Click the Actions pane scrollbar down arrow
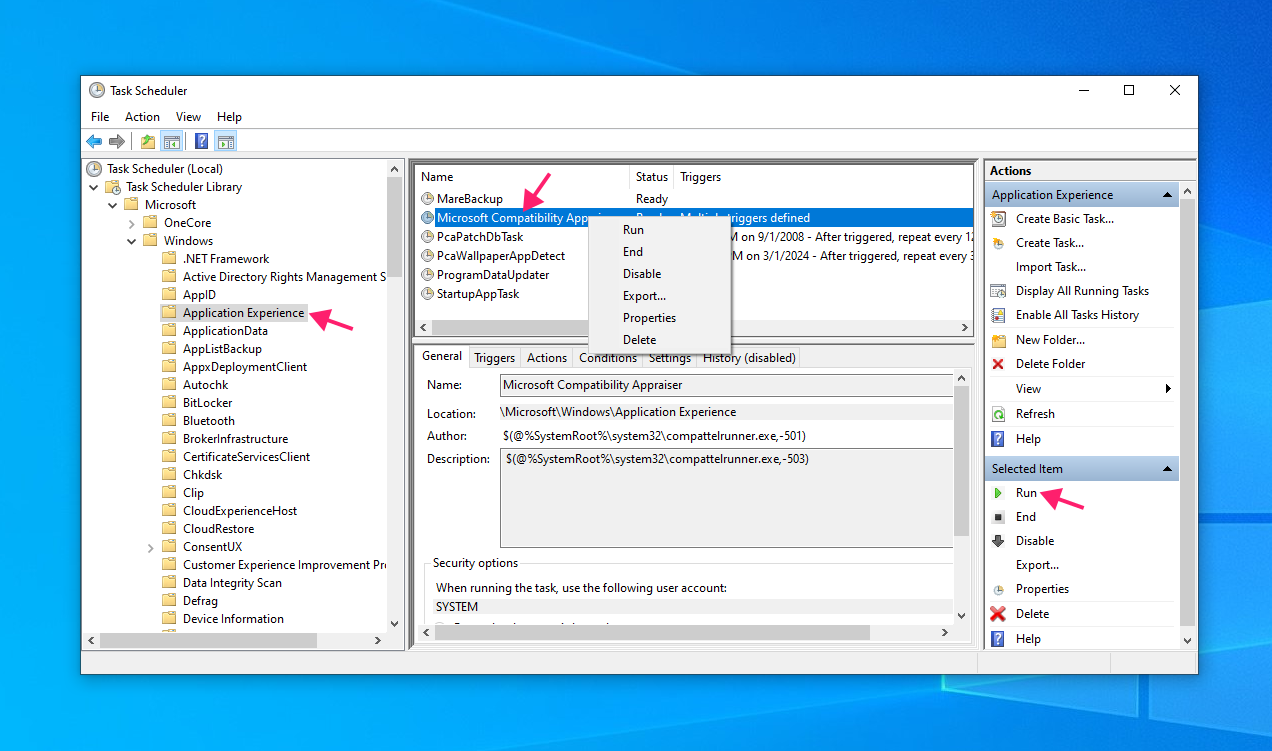Image resolution: width=1272 pixels, height=751 pixels. click(x=1188, y=641)
